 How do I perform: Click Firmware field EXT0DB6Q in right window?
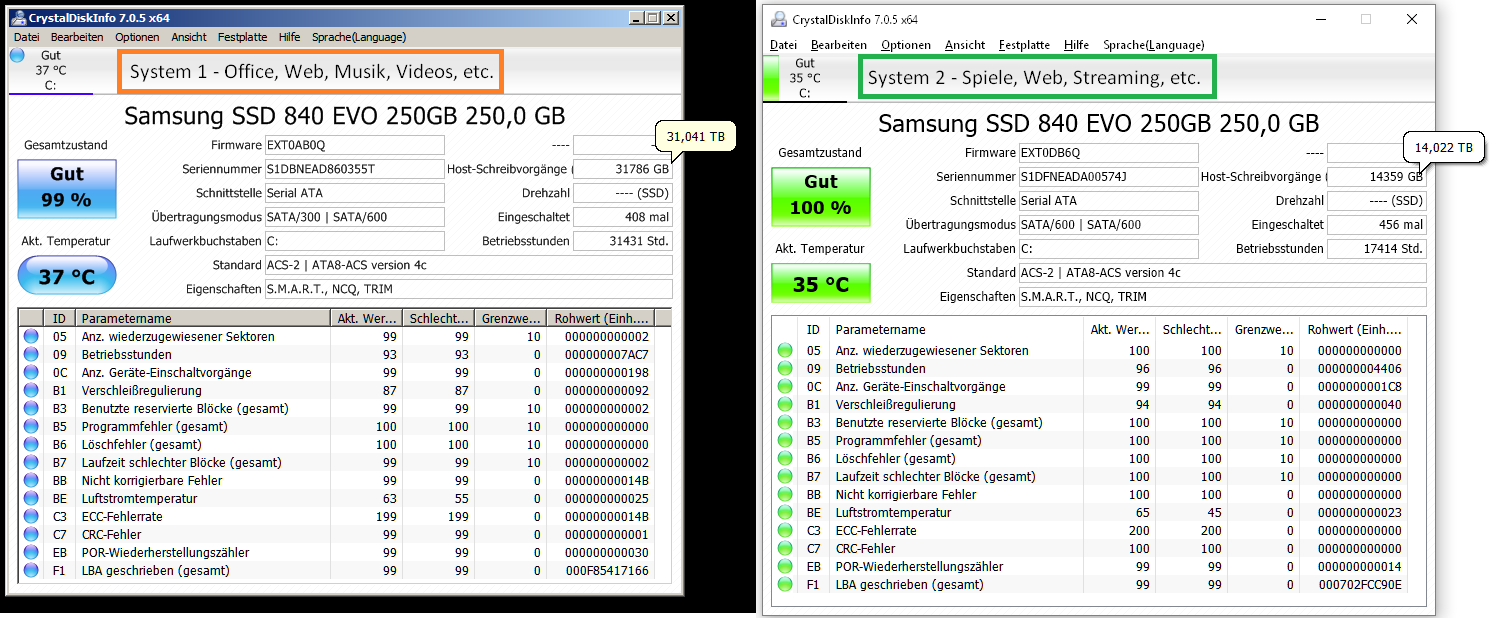point(1108,153)
